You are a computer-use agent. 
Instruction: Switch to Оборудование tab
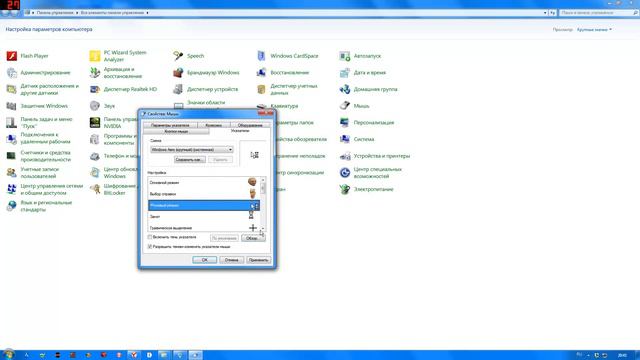(250, 125)
